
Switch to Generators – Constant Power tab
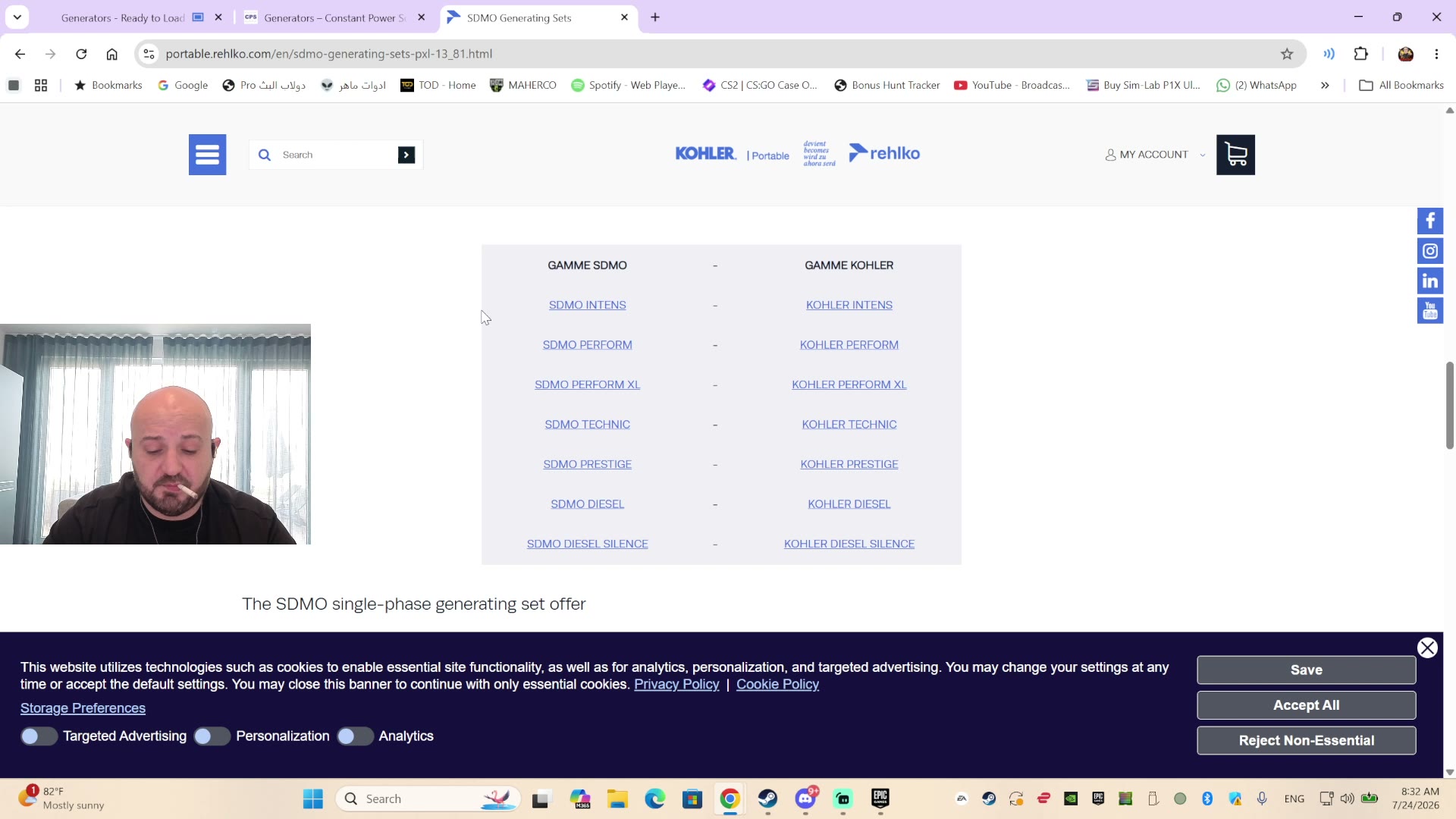pyautogui.click(x=334, y=17)
